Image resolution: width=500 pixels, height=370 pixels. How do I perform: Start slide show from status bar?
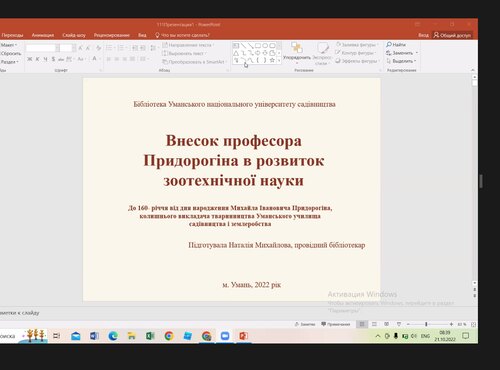click(399, 324)
